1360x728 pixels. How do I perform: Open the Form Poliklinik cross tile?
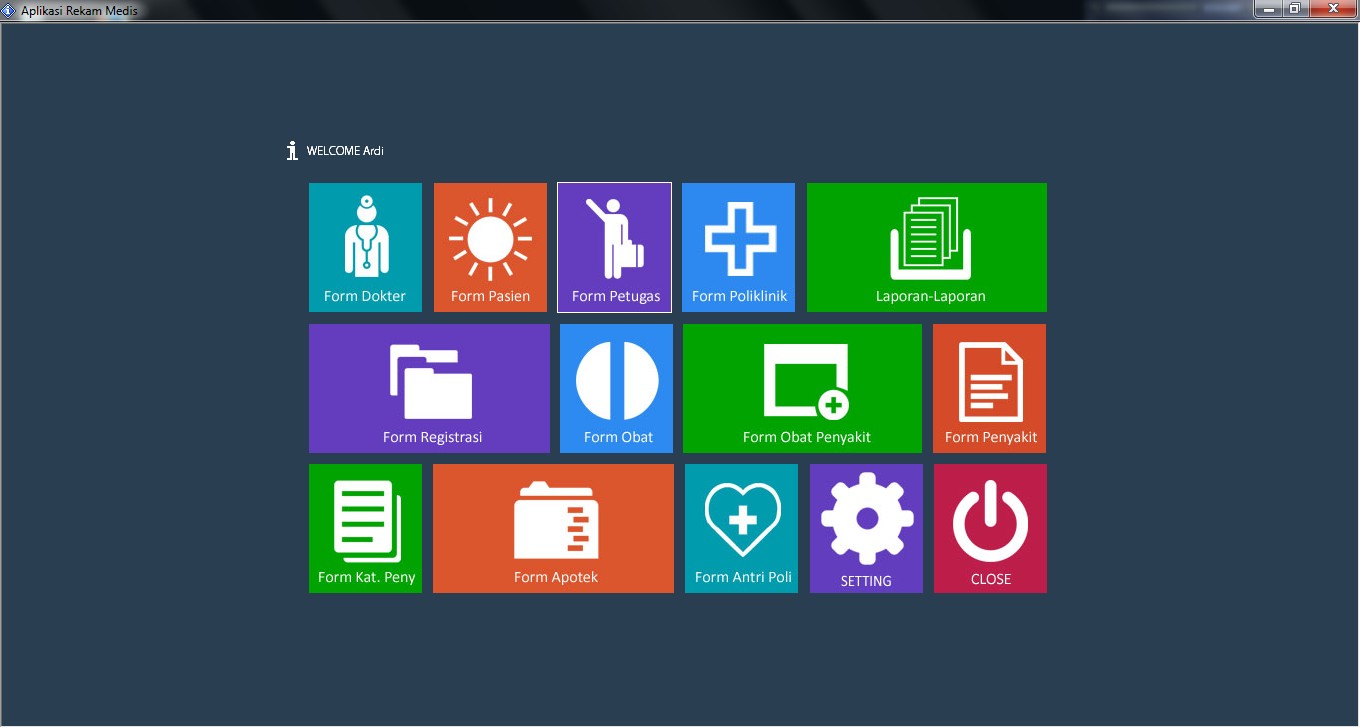[738, 247]
